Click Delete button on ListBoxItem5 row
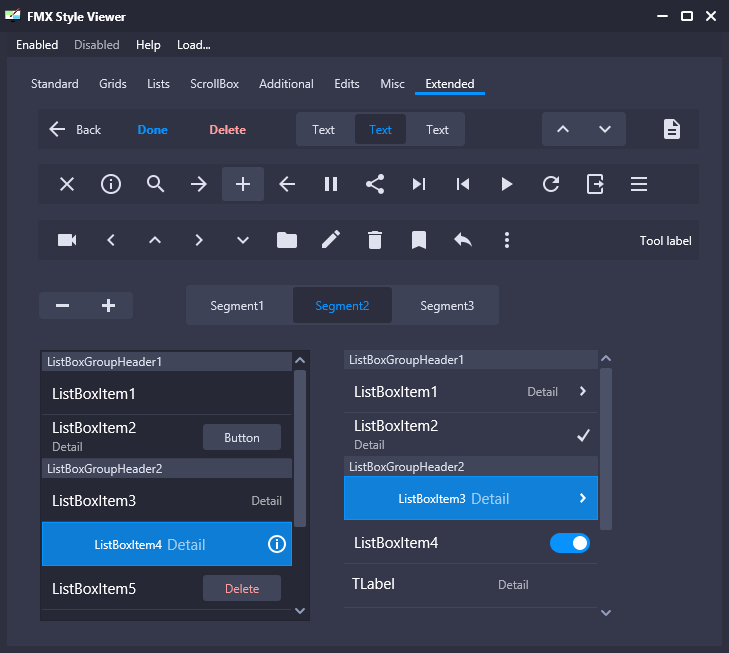This screenshot has width=729, height=653. point(242,588)
